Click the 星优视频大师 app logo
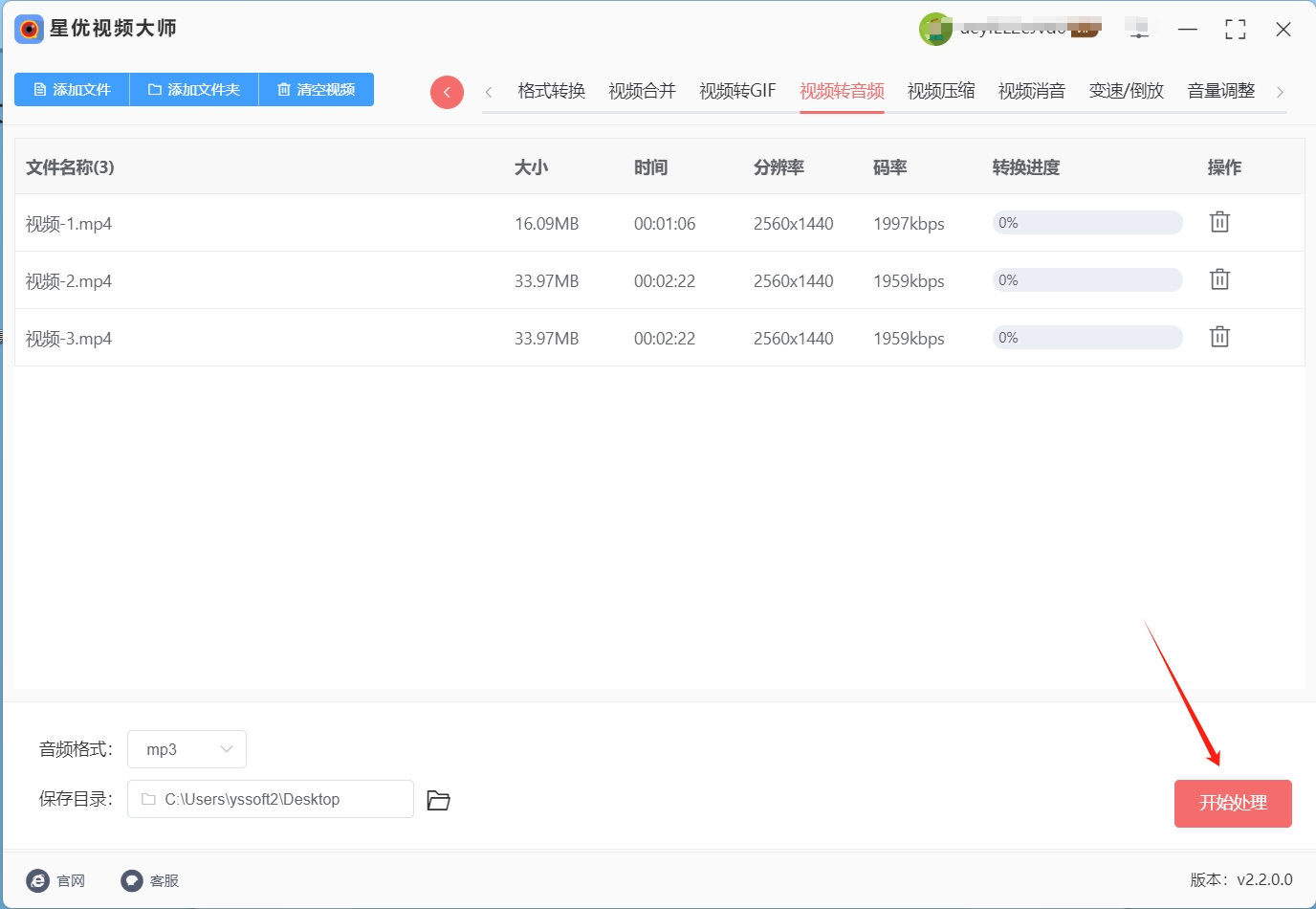This screenshot has height=909, width=1316. click(x=30, y=29)
